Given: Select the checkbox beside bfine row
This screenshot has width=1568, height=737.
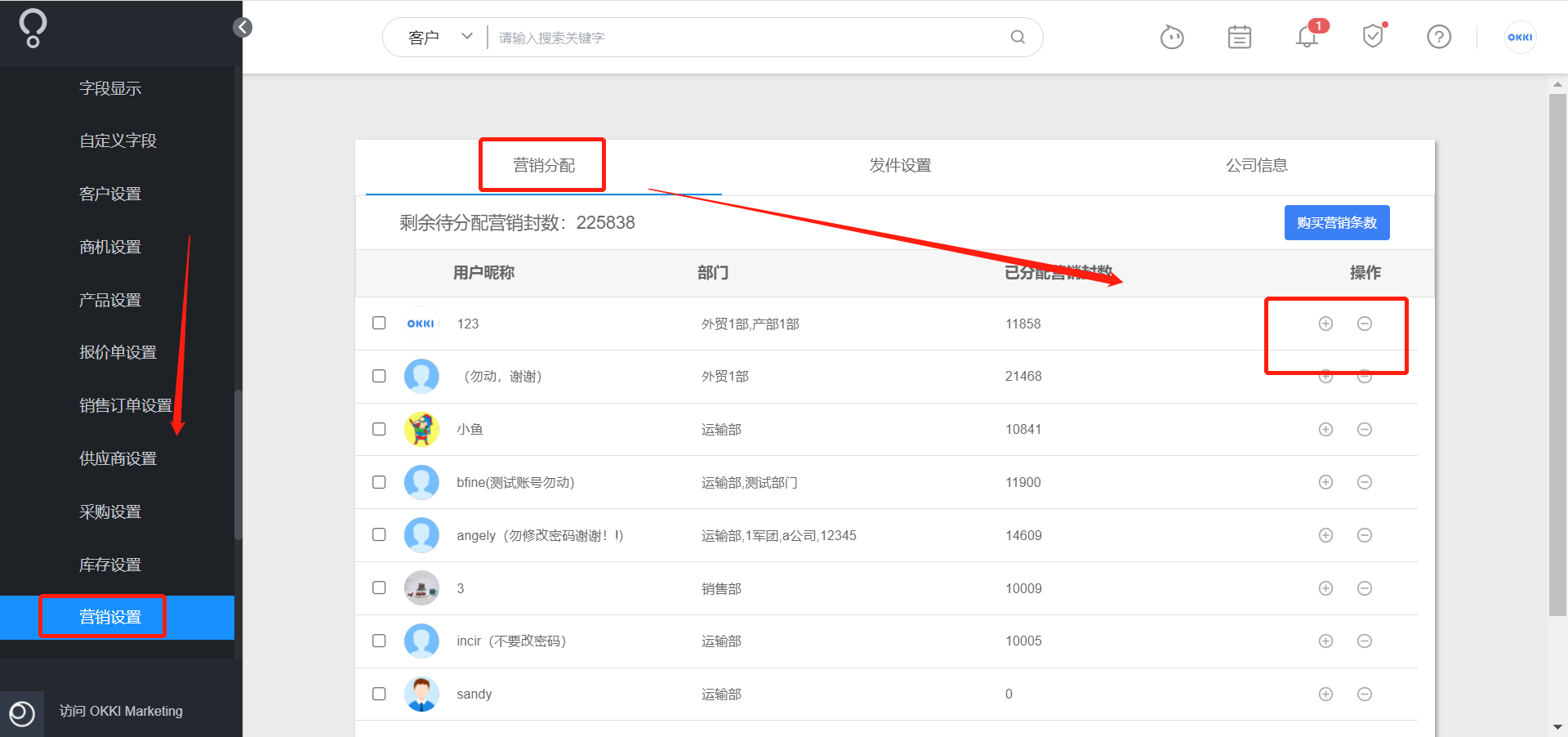Looking at the screenshot, I should [379, 482].
